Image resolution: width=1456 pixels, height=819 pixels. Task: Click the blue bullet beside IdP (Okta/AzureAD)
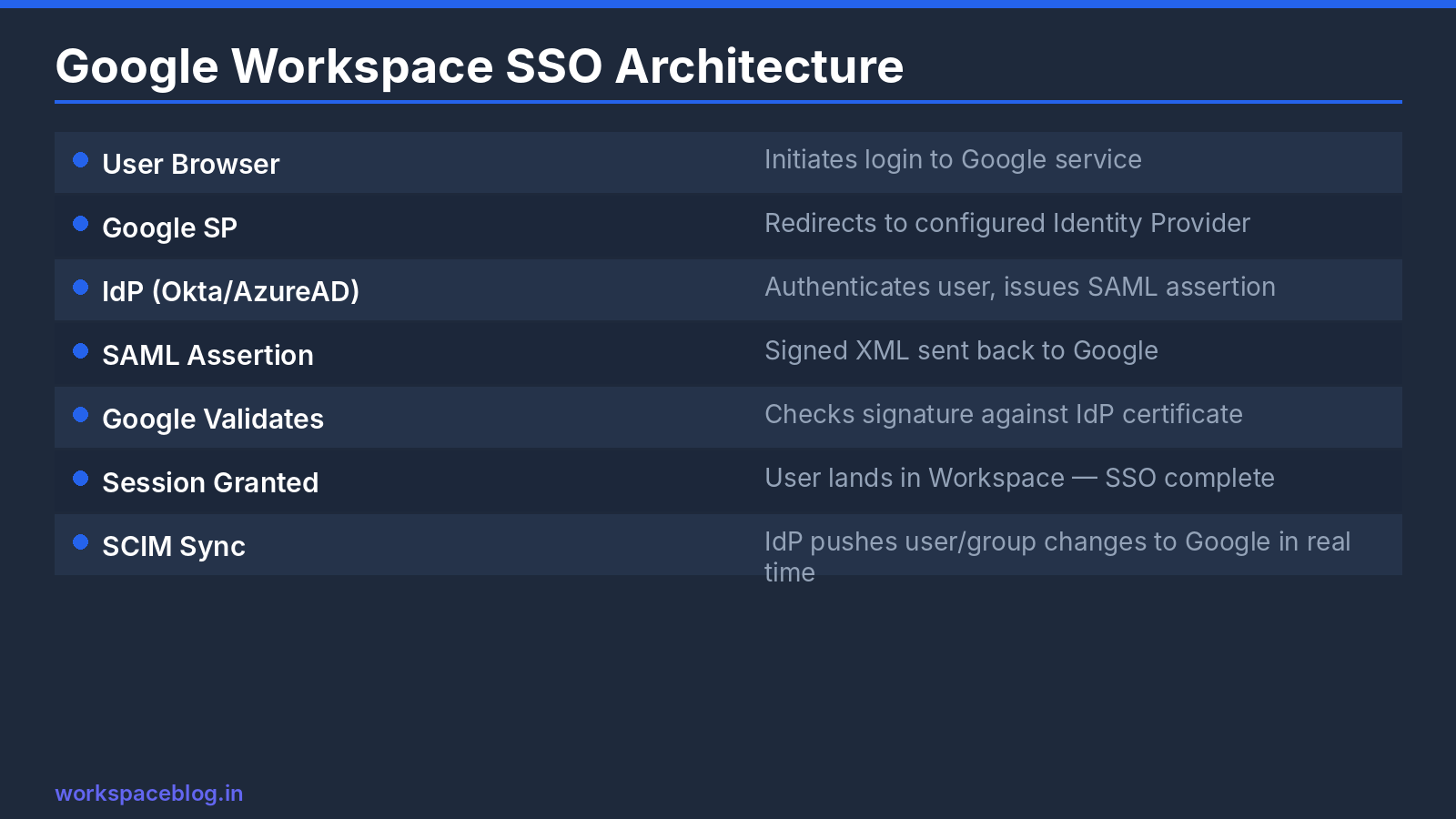pyautogui.click(x=81, y=288)
